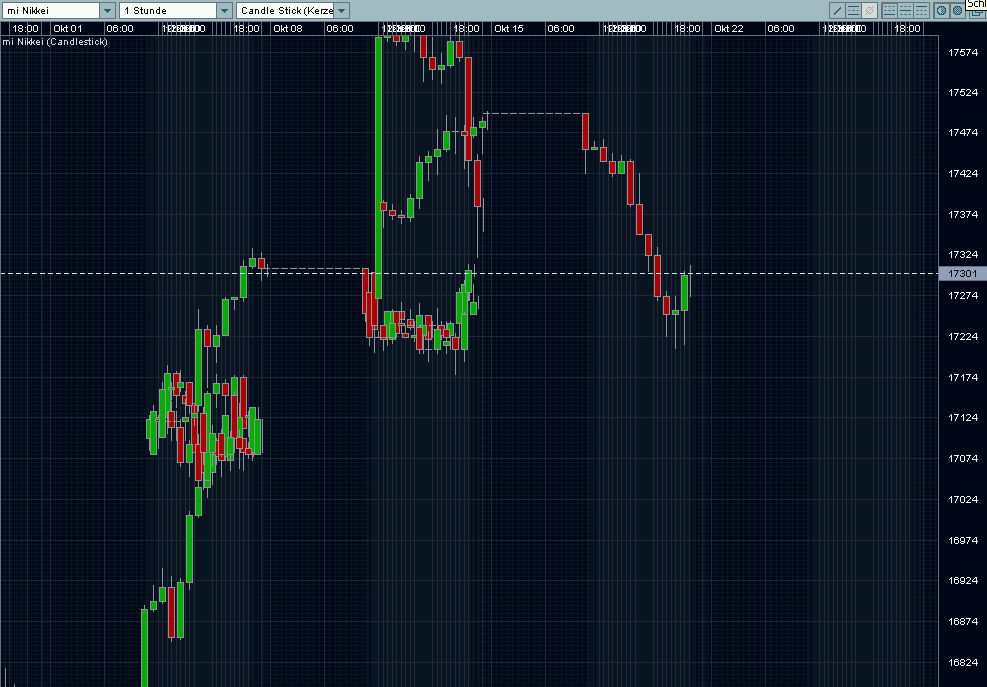Click the Okt 08 date label
Image resolution: width=987 pixels, height=687 pixels.
[x=288, y=28]
